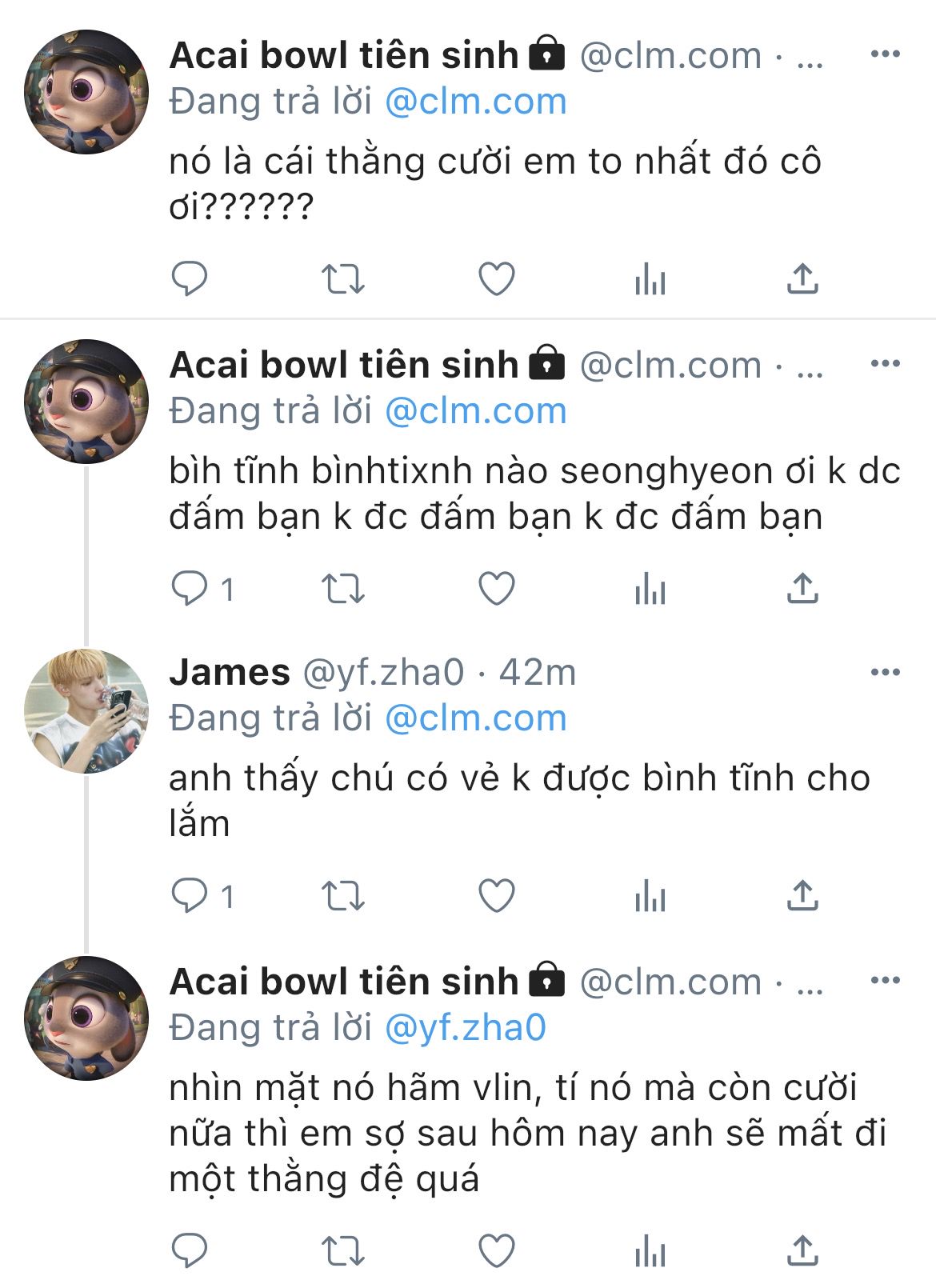Share James's tweet about 'bình tĩnh'
Image resolution: width=936 pixels, height=1288 pixels.
(x=802, y=895)
